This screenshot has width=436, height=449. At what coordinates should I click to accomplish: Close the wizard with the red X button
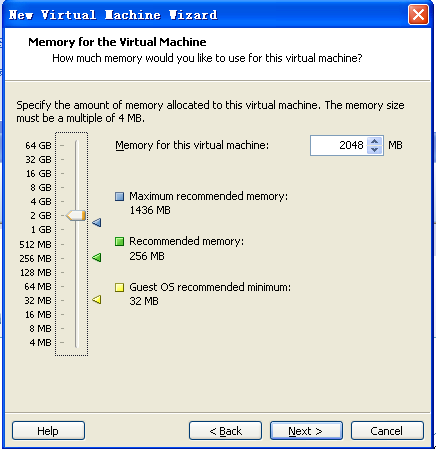coord(418,15)
